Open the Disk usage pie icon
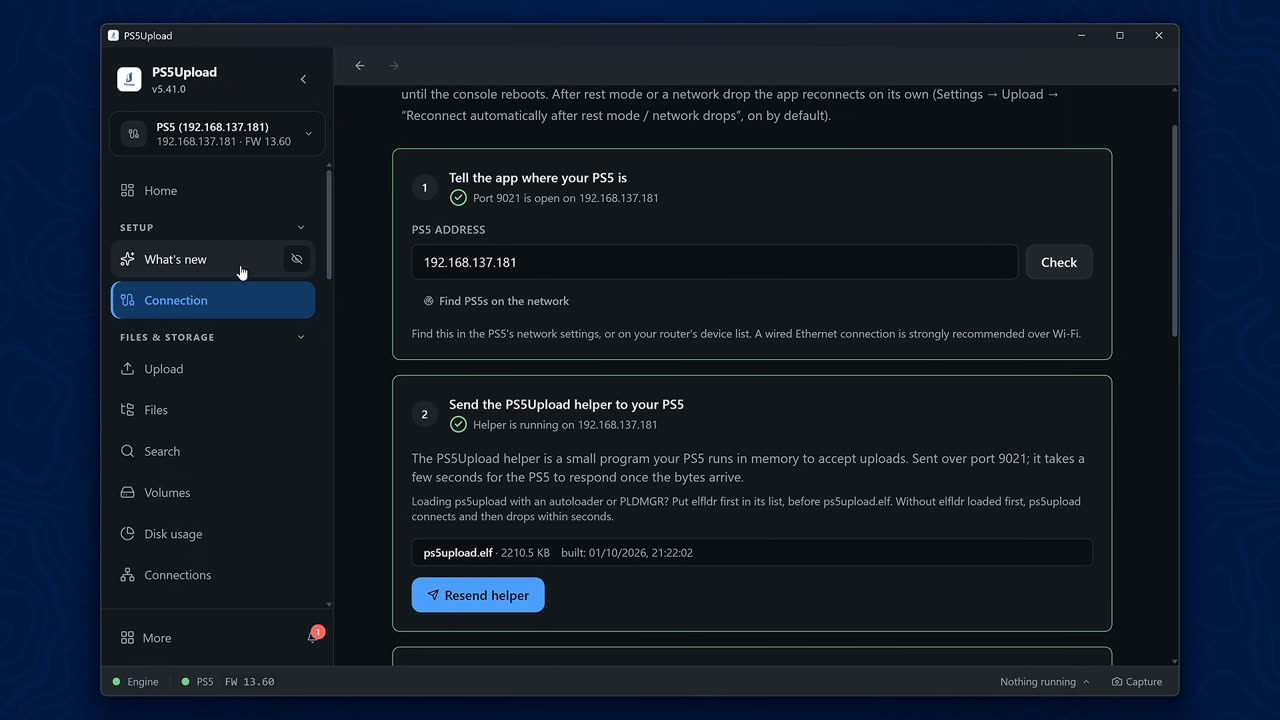 [x=127, y=534]
